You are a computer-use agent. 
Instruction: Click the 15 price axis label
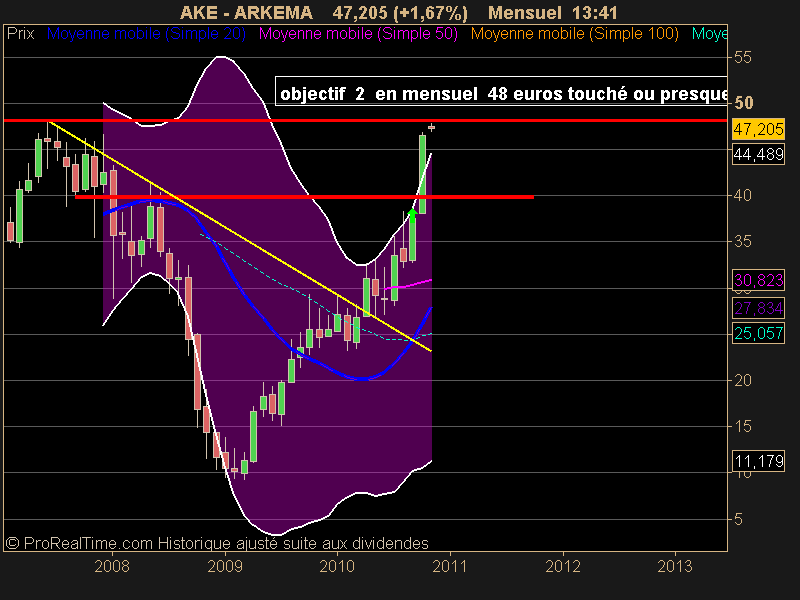point(743,426)
